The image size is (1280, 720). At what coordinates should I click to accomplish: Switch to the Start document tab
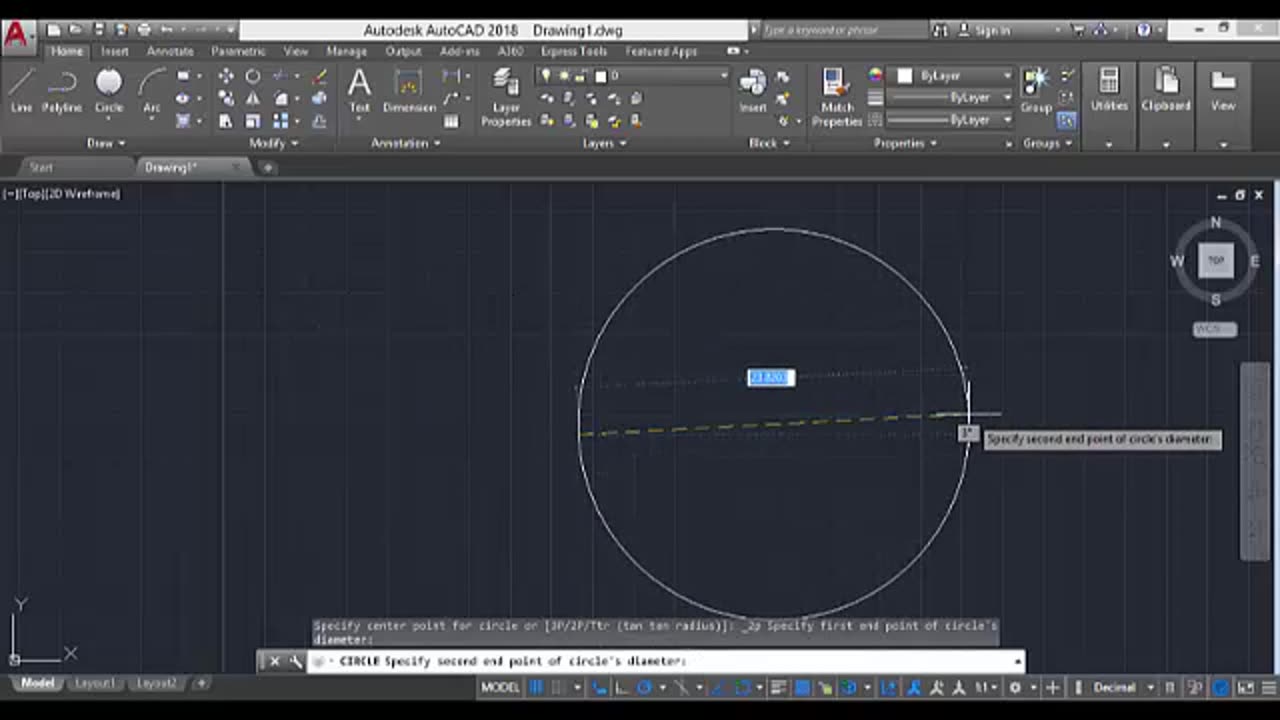pos(41,167)
